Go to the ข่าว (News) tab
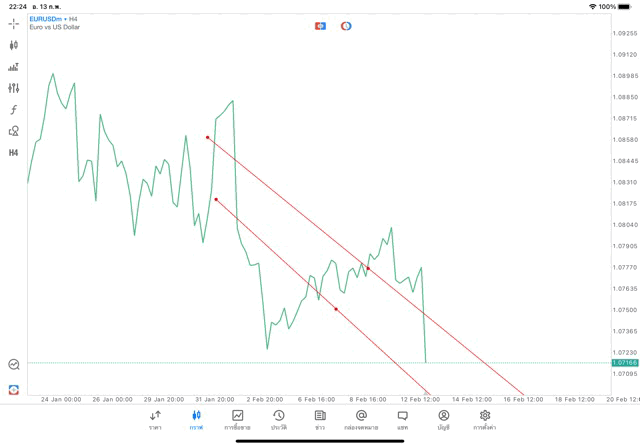 point(320,419)
